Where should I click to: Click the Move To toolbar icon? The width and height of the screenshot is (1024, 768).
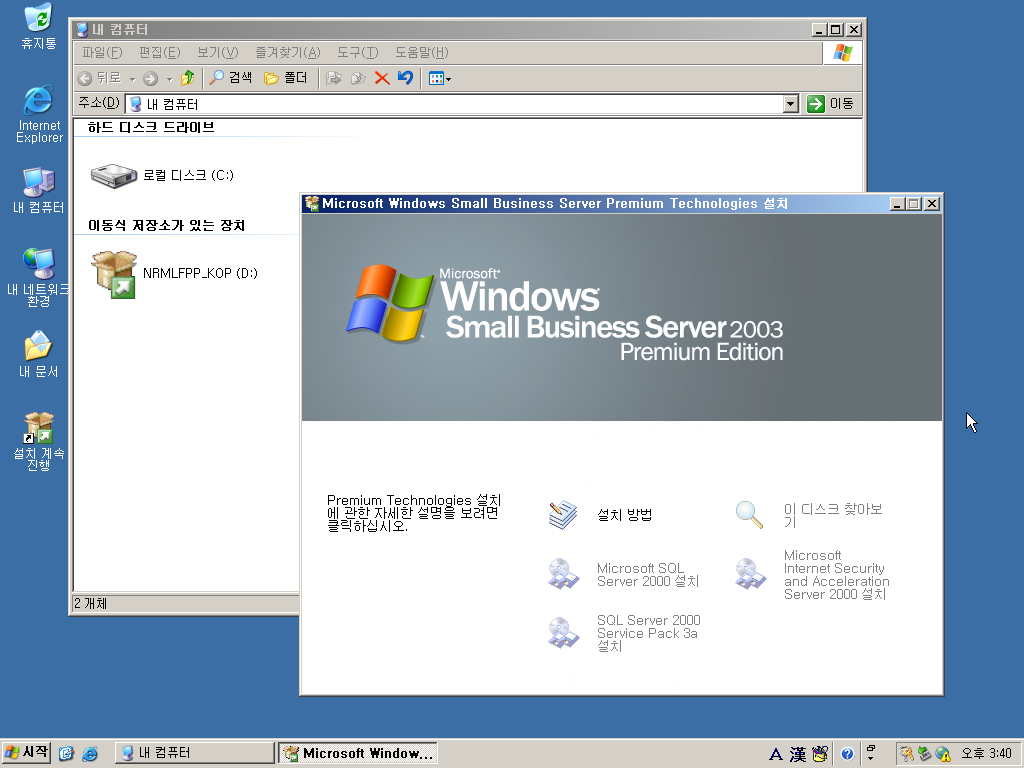click(334, 78)
